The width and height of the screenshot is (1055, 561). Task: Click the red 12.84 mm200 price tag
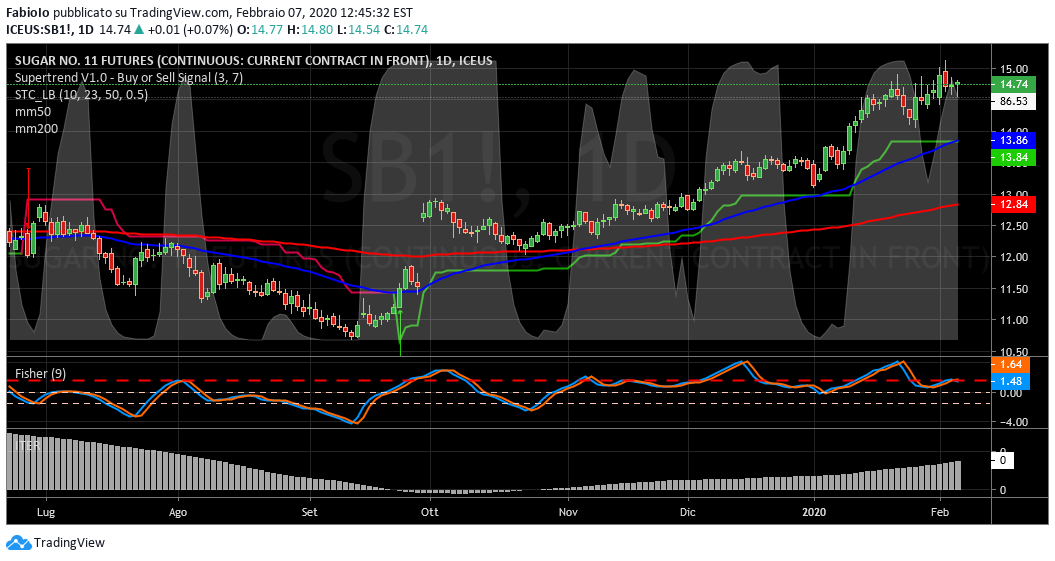click(x=1008, y=205)
